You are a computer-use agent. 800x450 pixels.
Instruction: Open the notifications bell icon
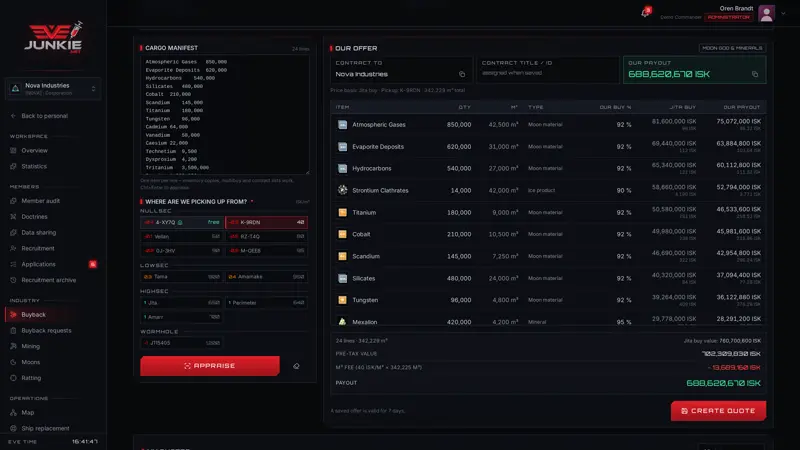click(645, 12)
